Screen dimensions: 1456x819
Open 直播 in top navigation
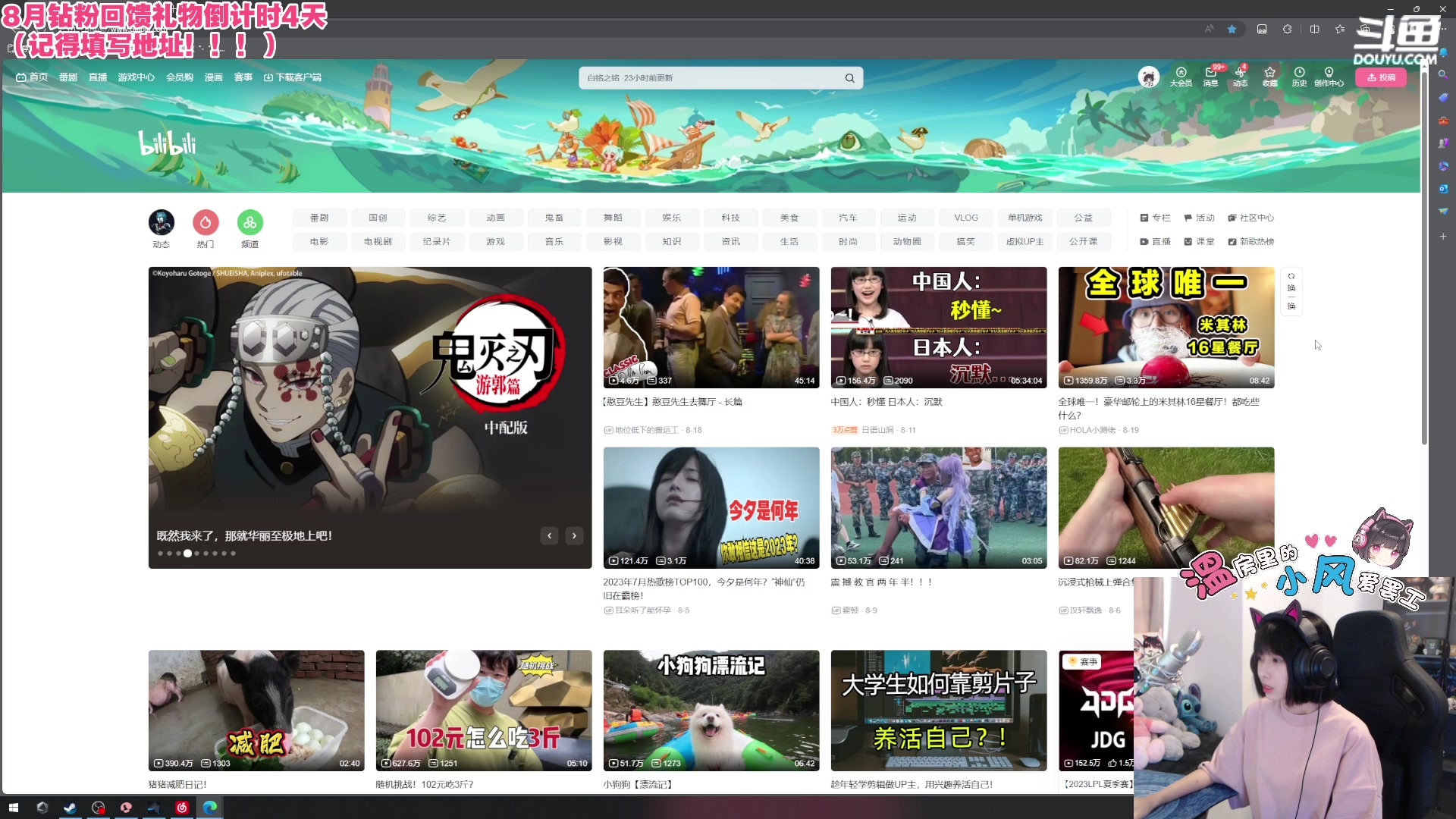(x=98, y=77)
